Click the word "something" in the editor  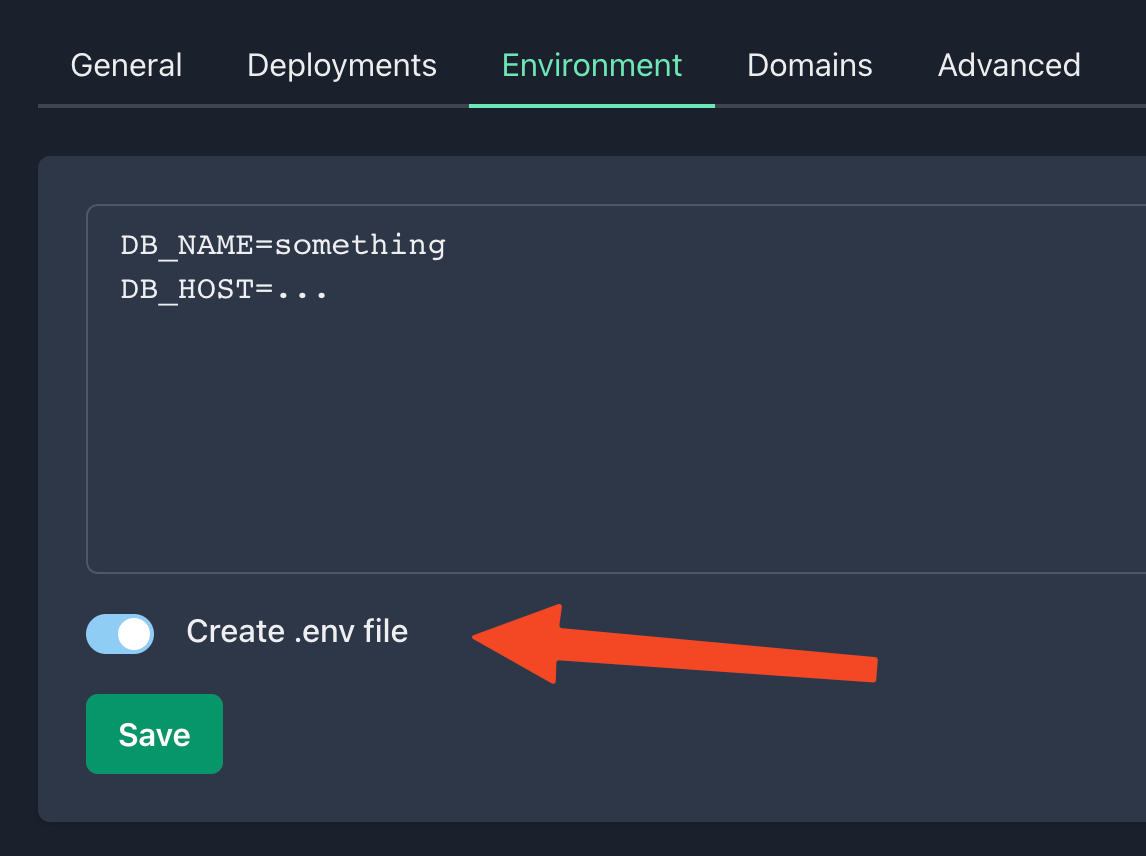[x=360, y=245]
